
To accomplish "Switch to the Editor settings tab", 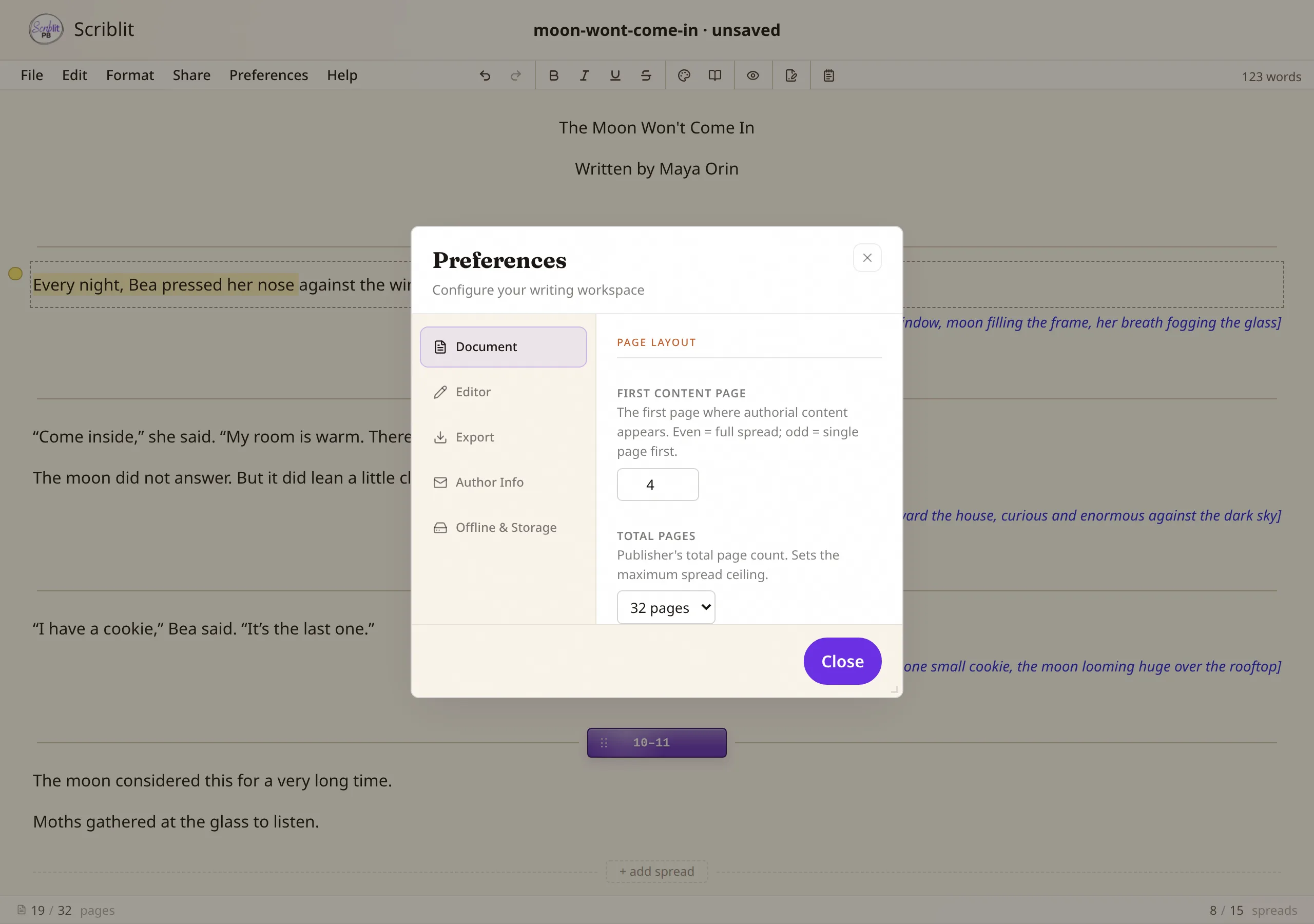I will coord(503,392).
